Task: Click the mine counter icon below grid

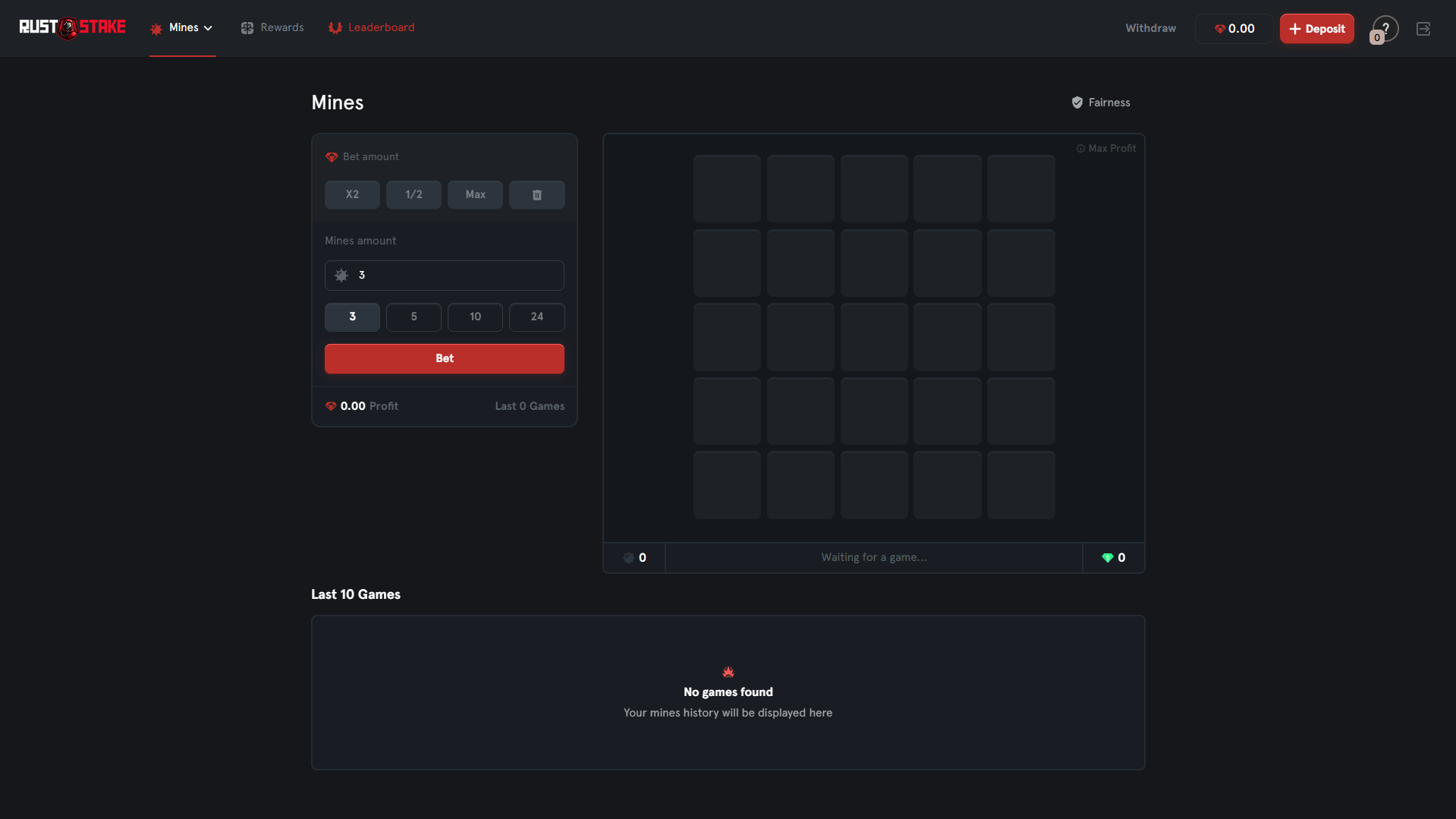Action: 629,558
